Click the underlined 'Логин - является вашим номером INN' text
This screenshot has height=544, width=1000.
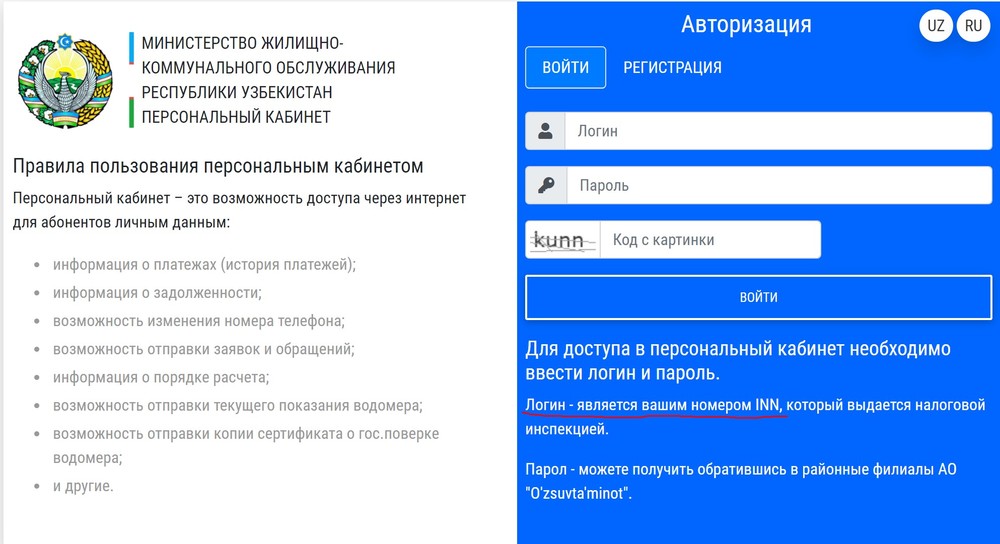pyautogui.click(x=652, y=405)
